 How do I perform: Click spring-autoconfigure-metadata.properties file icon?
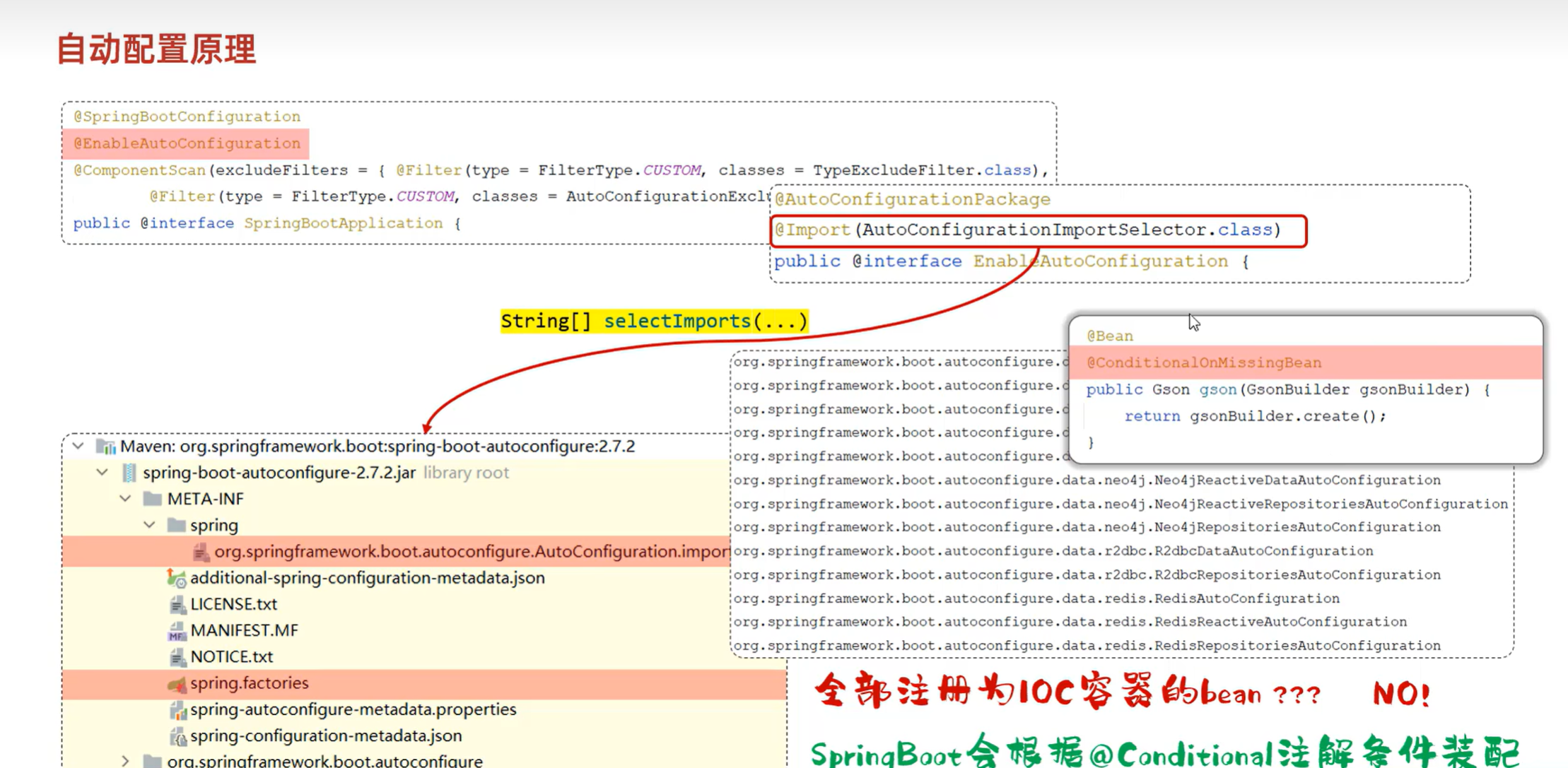(177, 709)
